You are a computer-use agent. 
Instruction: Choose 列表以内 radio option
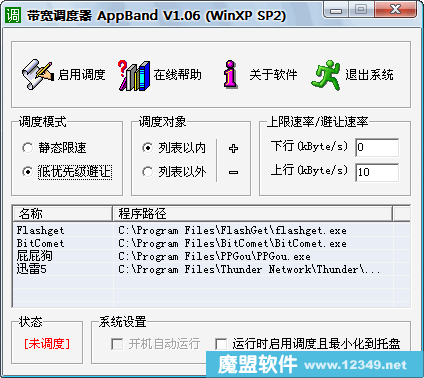147,148
